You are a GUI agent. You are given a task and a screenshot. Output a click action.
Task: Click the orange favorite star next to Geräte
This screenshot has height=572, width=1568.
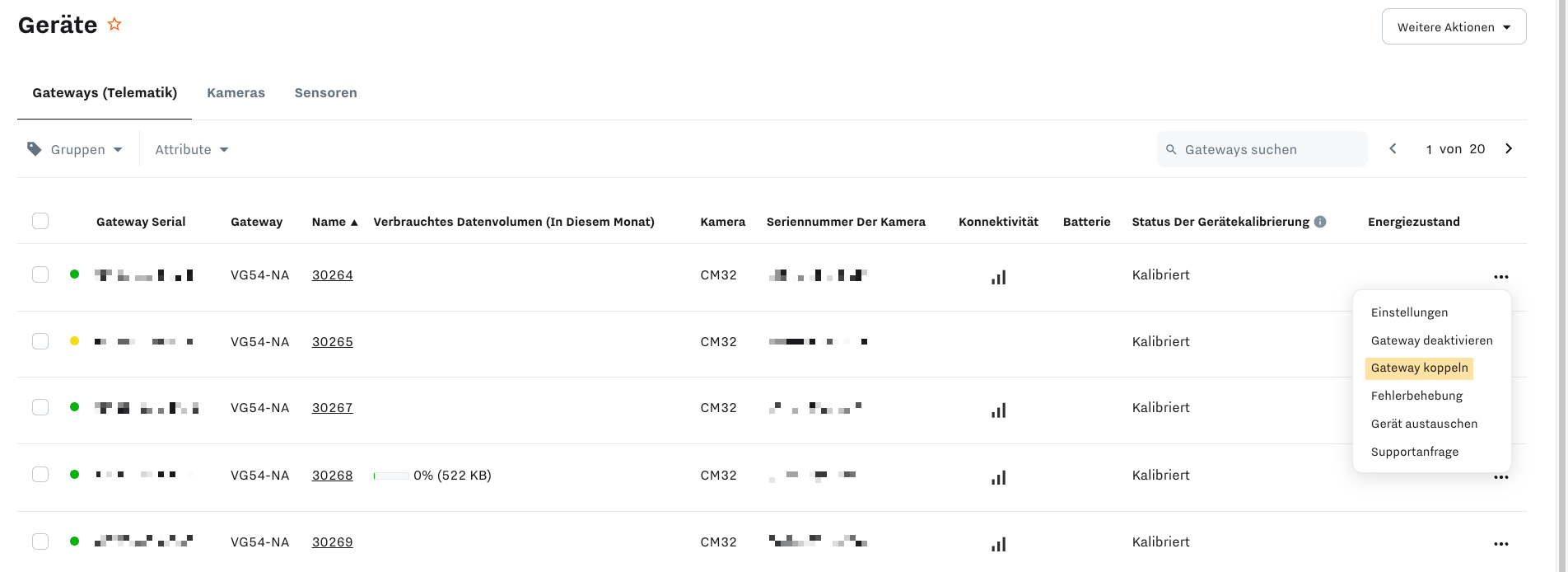tap(114, 25)
